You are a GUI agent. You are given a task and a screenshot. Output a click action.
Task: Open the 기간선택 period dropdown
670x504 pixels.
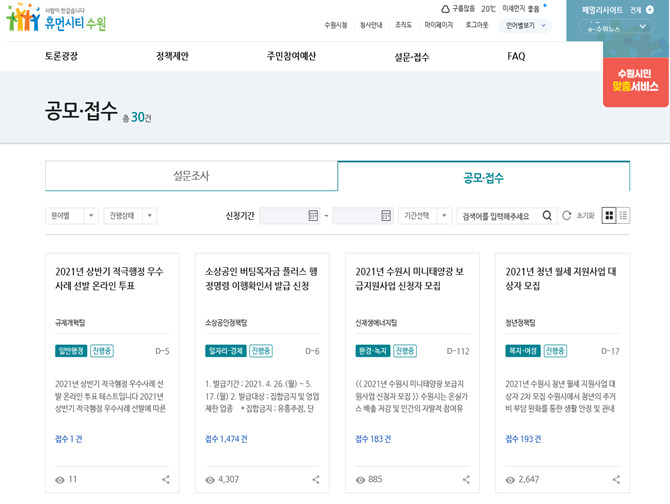[425, 216]
